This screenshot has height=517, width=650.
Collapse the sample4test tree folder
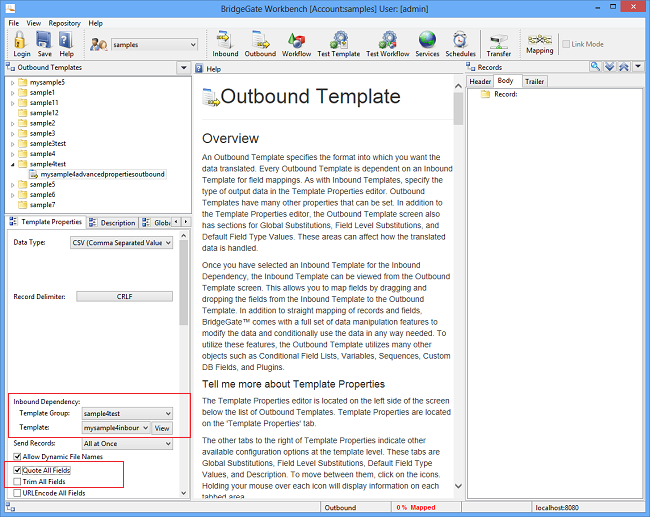pos(12,164)
